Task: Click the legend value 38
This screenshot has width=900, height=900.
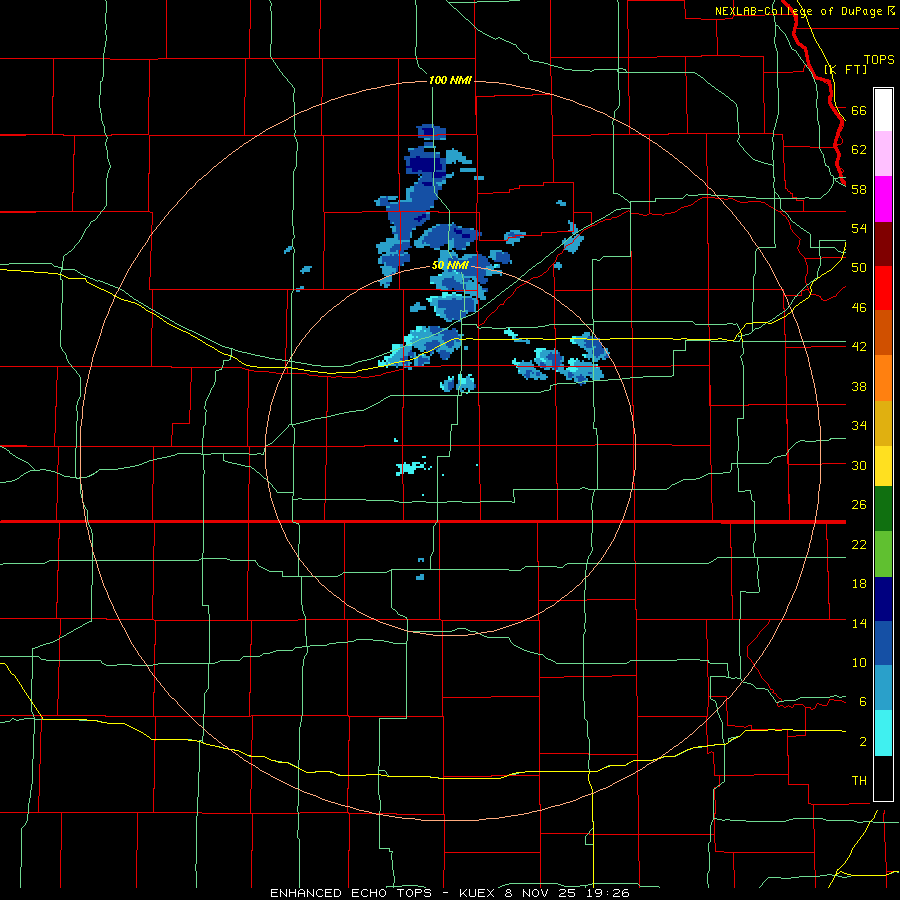Action: click(x=859, y=386)
